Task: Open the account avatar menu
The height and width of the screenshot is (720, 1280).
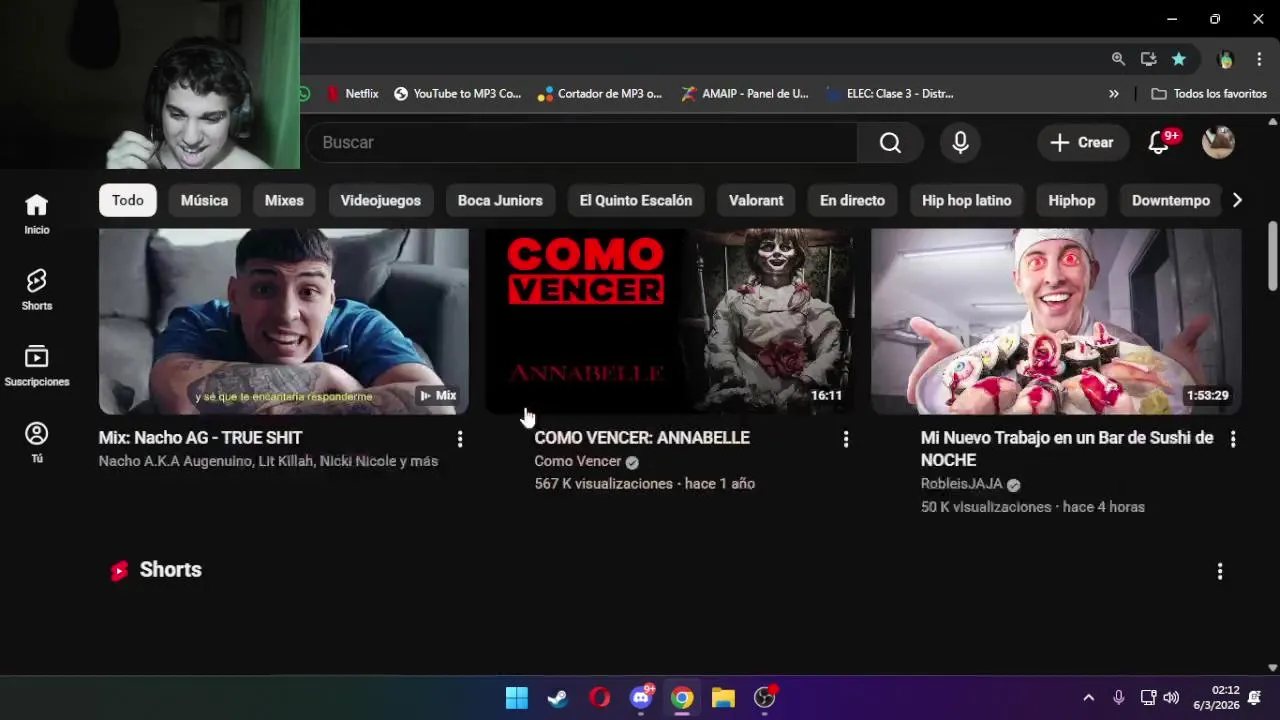Action: 1218,142
